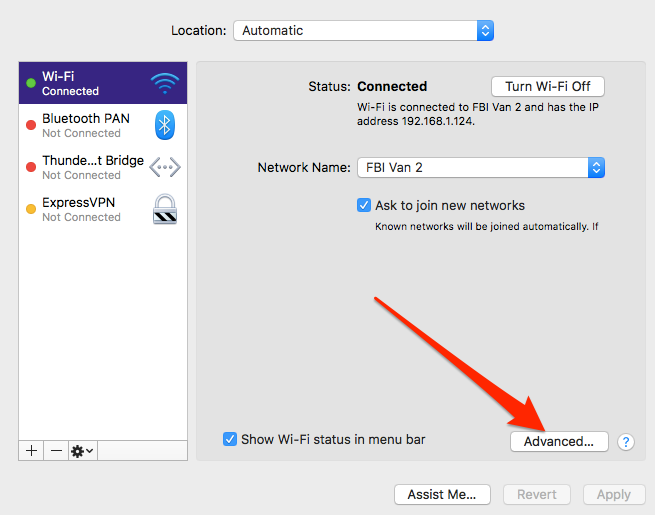Open the Network Name dropdown FBI Van 2
Screen dimensions: 655x515
pyautogui.click(x=481, y=167)
